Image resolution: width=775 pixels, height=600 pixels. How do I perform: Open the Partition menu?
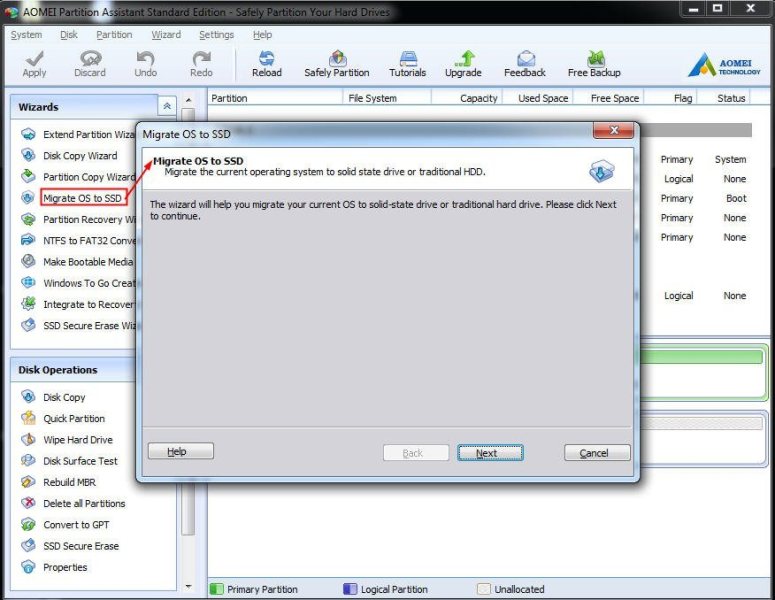114,35
